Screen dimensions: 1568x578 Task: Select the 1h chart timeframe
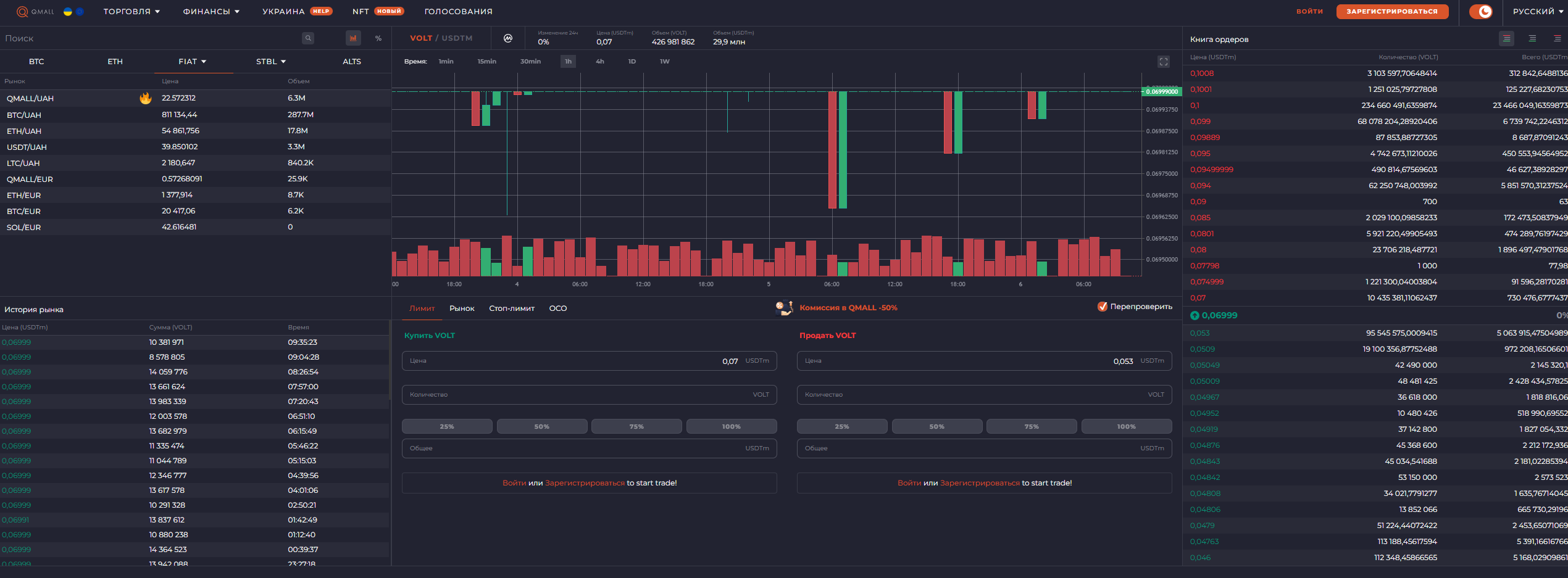coord(568,62)
